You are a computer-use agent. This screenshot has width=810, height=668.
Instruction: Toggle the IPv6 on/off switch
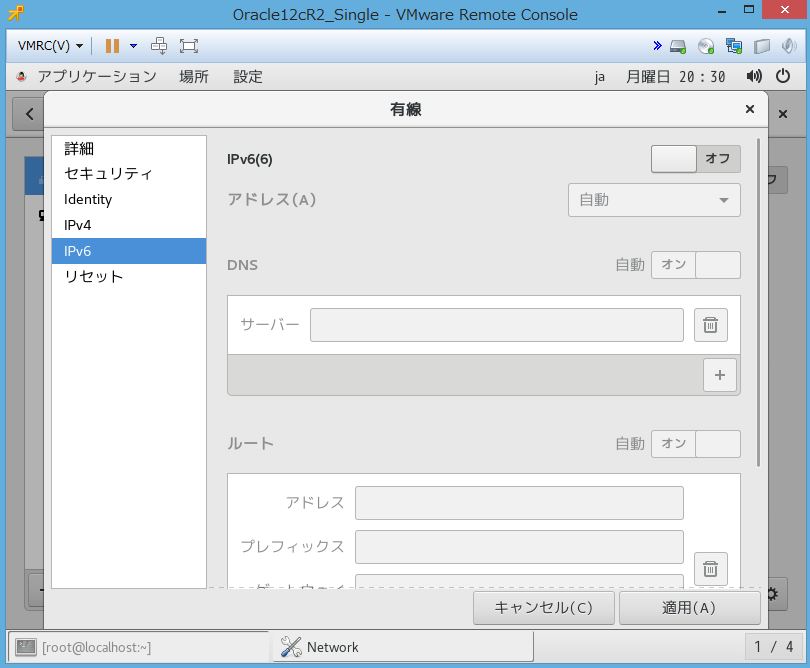click(x=695, y=159)
